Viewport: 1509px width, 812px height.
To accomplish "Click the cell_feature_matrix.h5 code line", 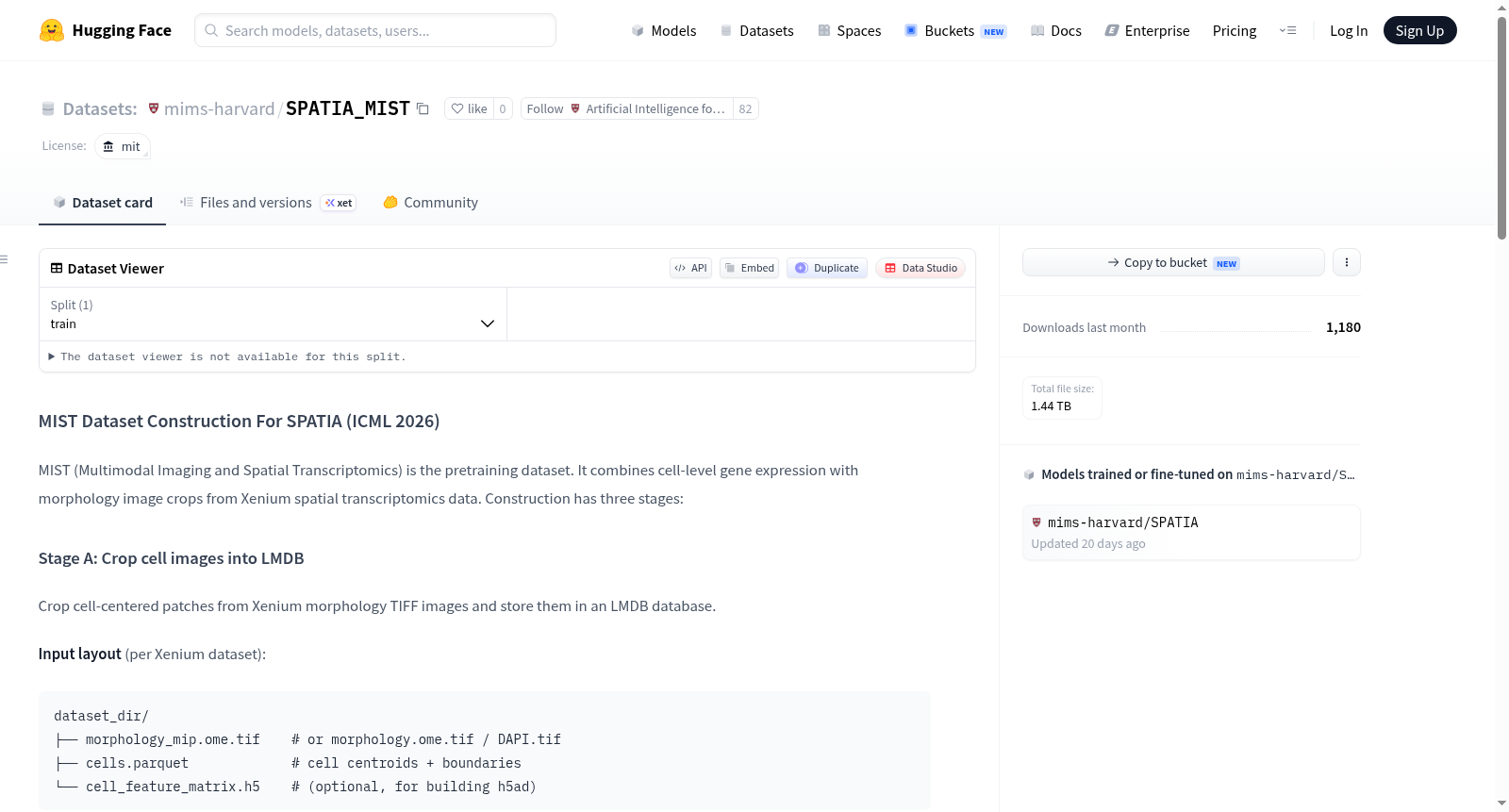I will pos(295,787).
